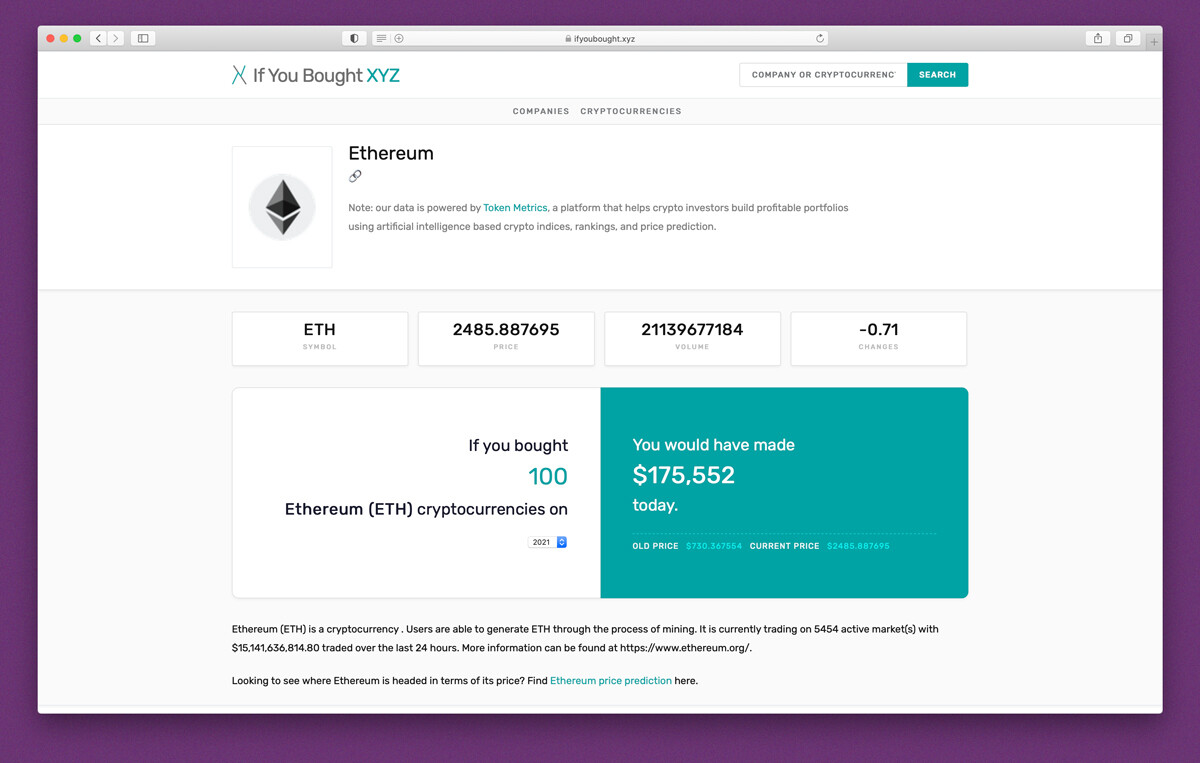Open a new tab with plus button

pos(1154,42)
